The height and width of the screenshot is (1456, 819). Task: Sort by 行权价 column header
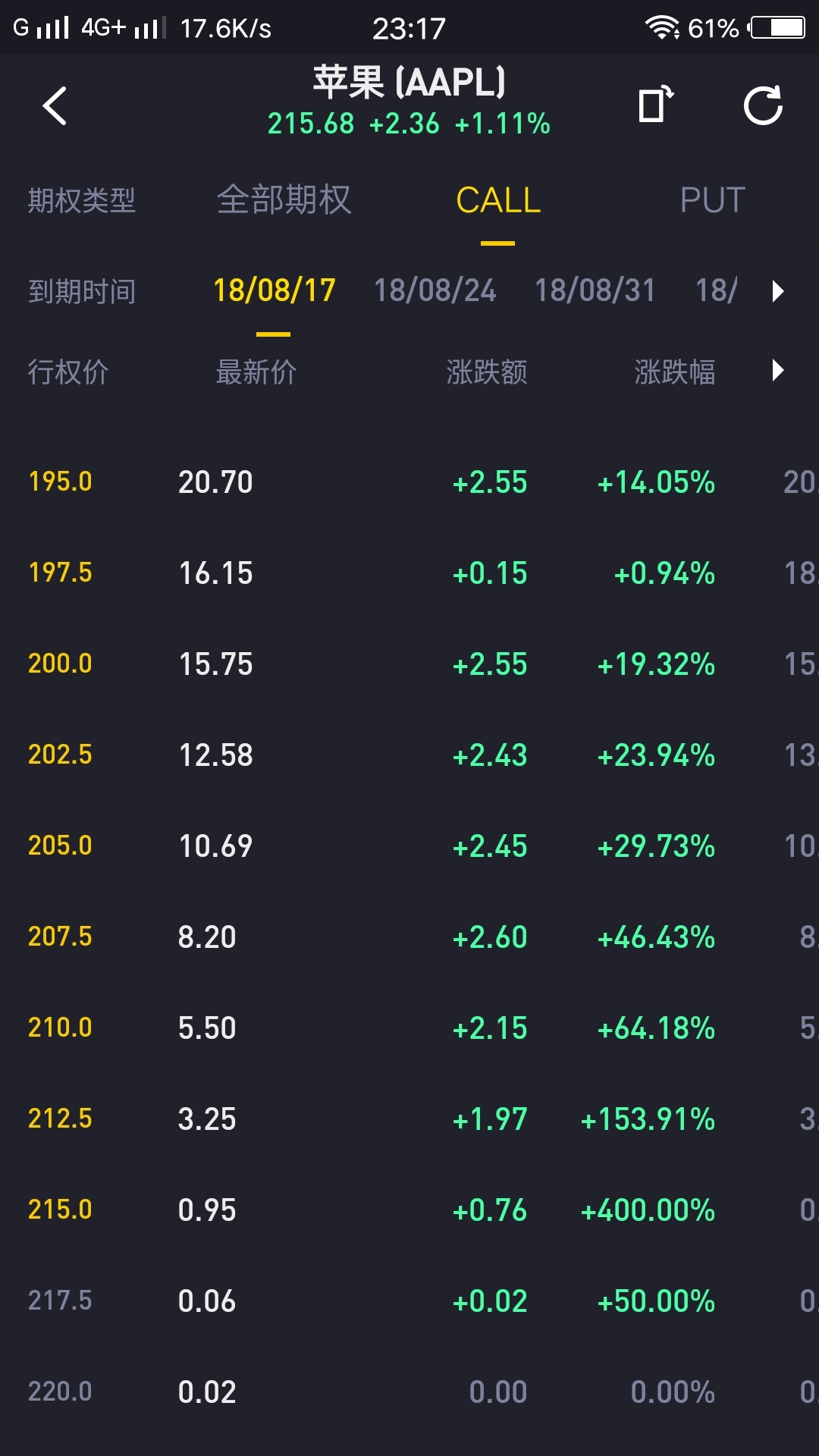click(x=68, y=372)
